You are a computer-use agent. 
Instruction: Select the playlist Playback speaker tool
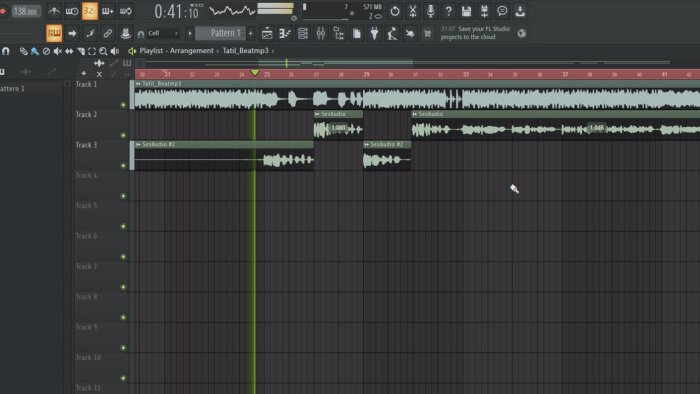pyautogui.click(x=115, y=51)
